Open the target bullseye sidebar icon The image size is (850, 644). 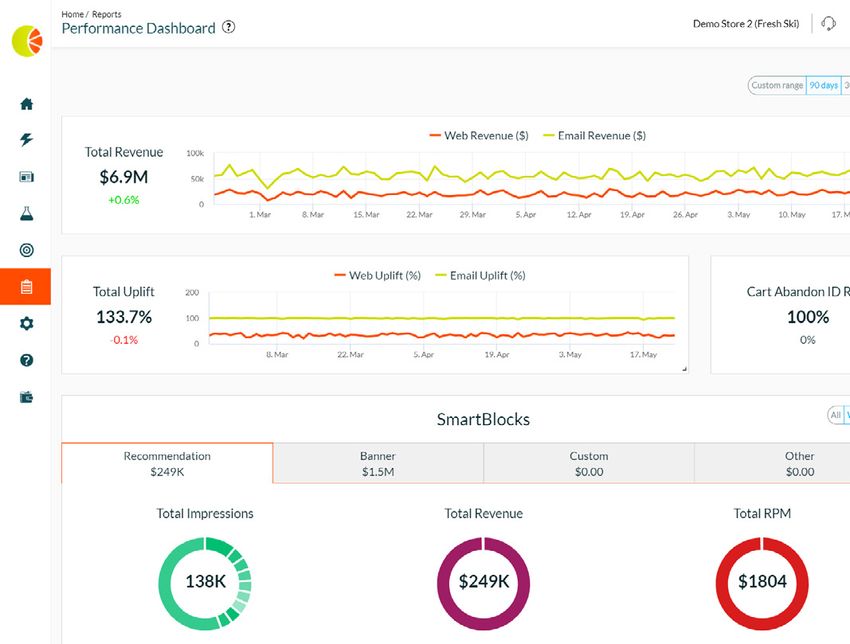pyautogui.click(x=27, y=250)
